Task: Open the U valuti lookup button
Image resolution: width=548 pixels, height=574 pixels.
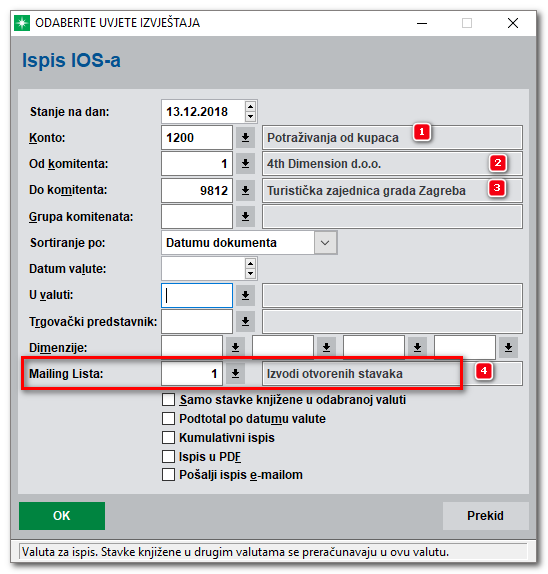Action: pos(245,295)
